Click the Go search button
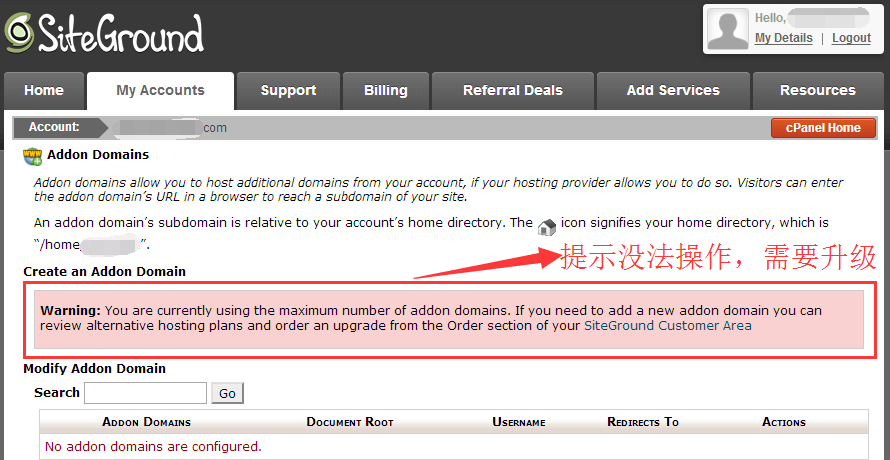The image size is (890, 460). 227,393
